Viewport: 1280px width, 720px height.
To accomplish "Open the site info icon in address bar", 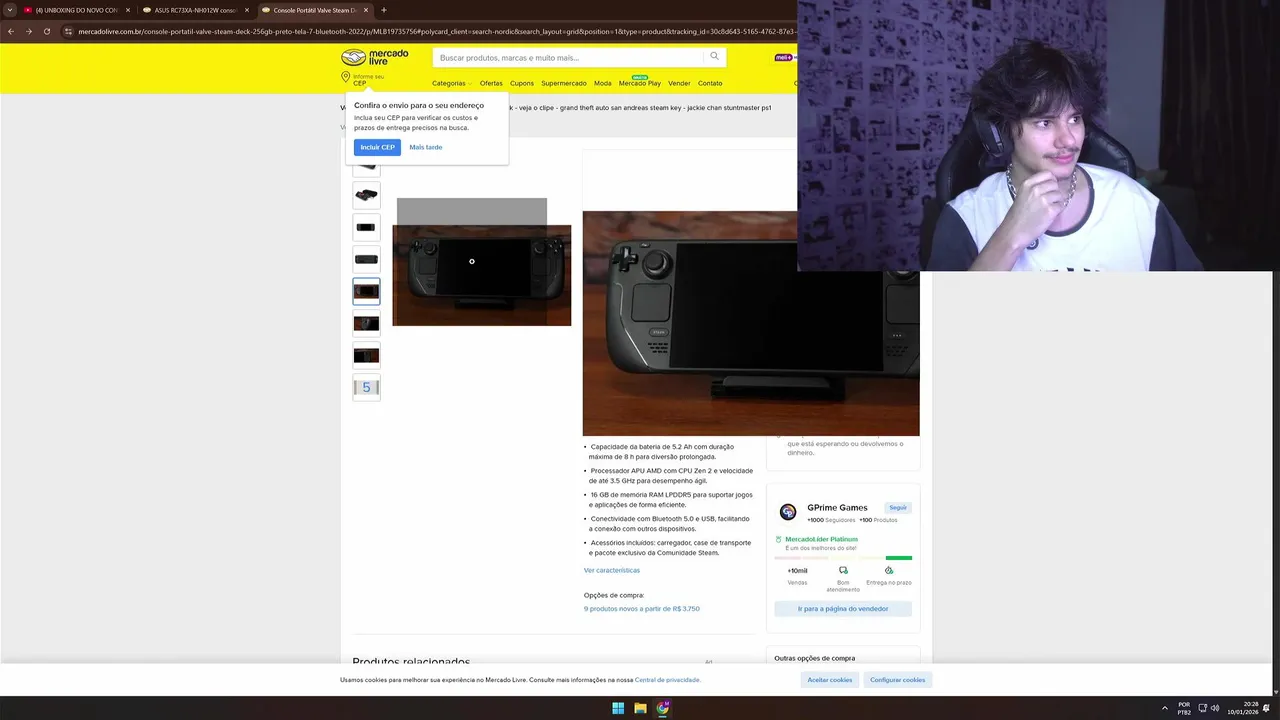I will (68, 31).
